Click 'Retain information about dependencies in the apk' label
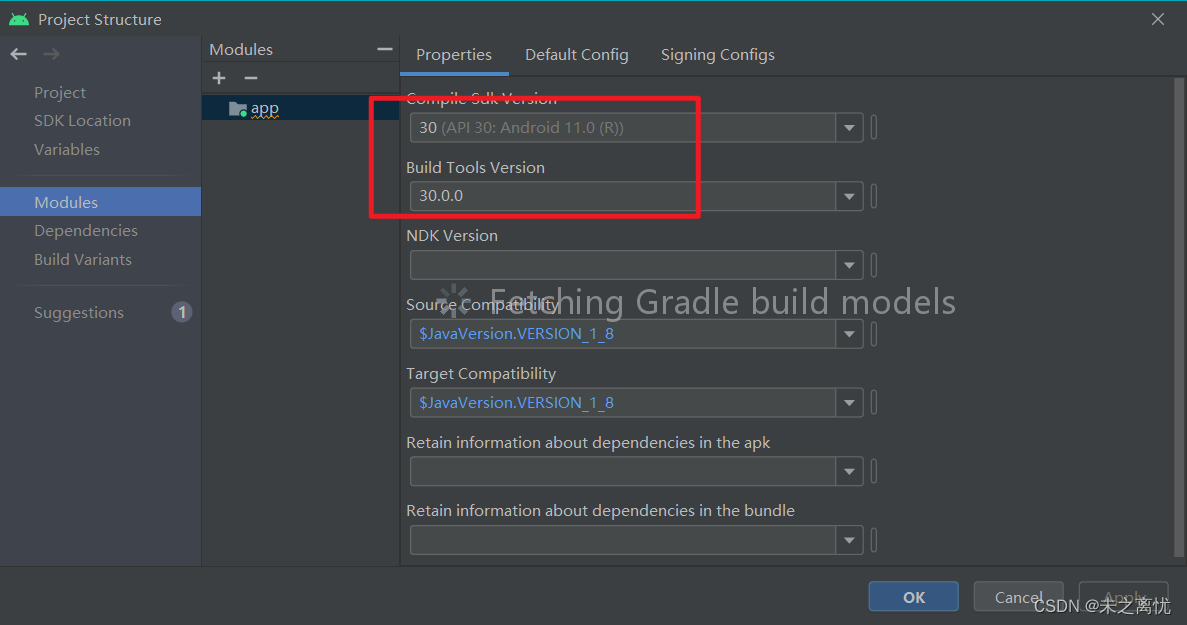 pyautogui.click(x=588, y=442)
